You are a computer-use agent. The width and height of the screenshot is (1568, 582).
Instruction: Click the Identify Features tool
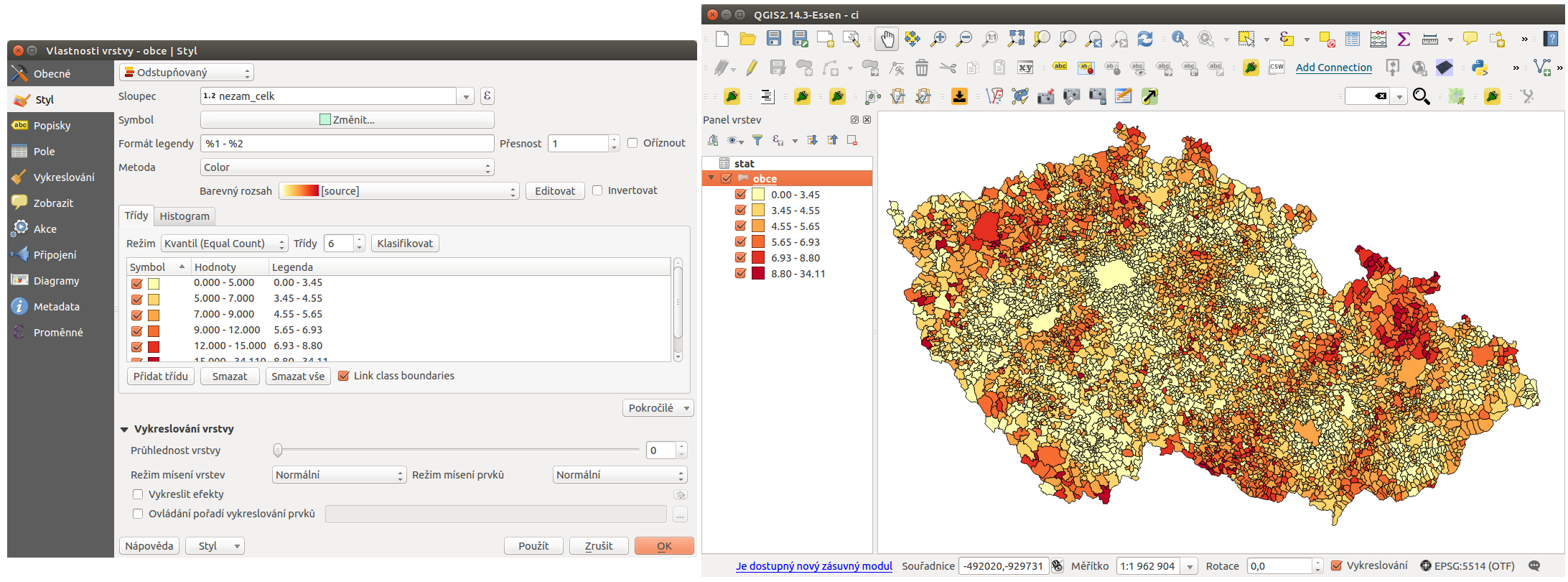coord(1180,39)
